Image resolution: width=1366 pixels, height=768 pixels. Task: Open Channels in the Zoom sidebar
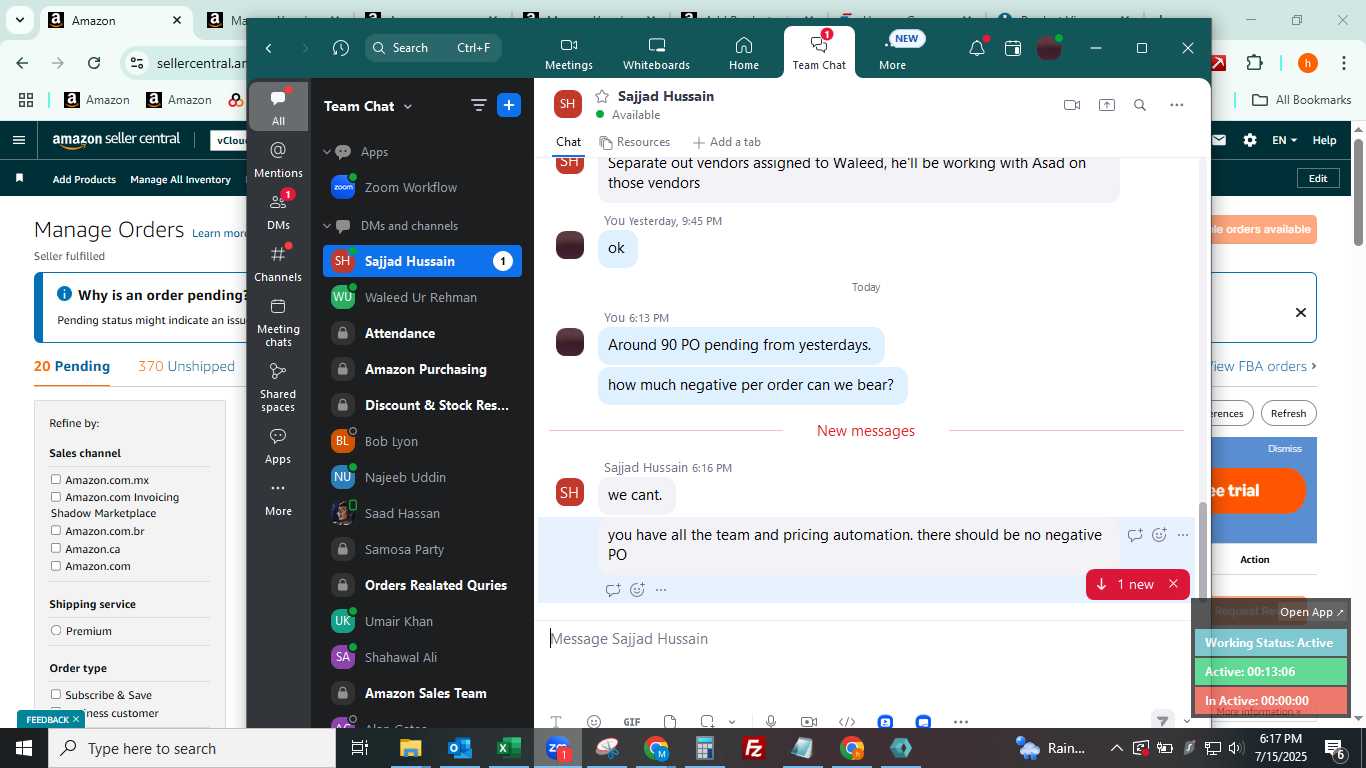pyautogui.click(x=278, y=263)
